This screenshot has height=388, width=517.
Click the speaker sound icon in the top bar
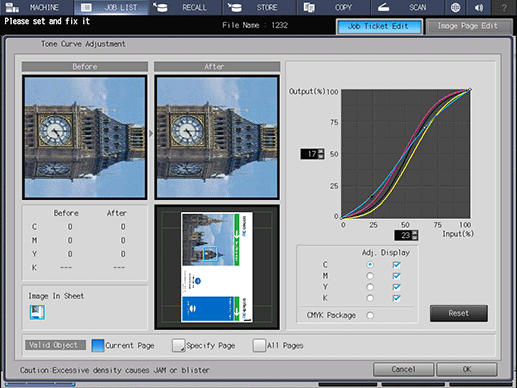(479, 7)
